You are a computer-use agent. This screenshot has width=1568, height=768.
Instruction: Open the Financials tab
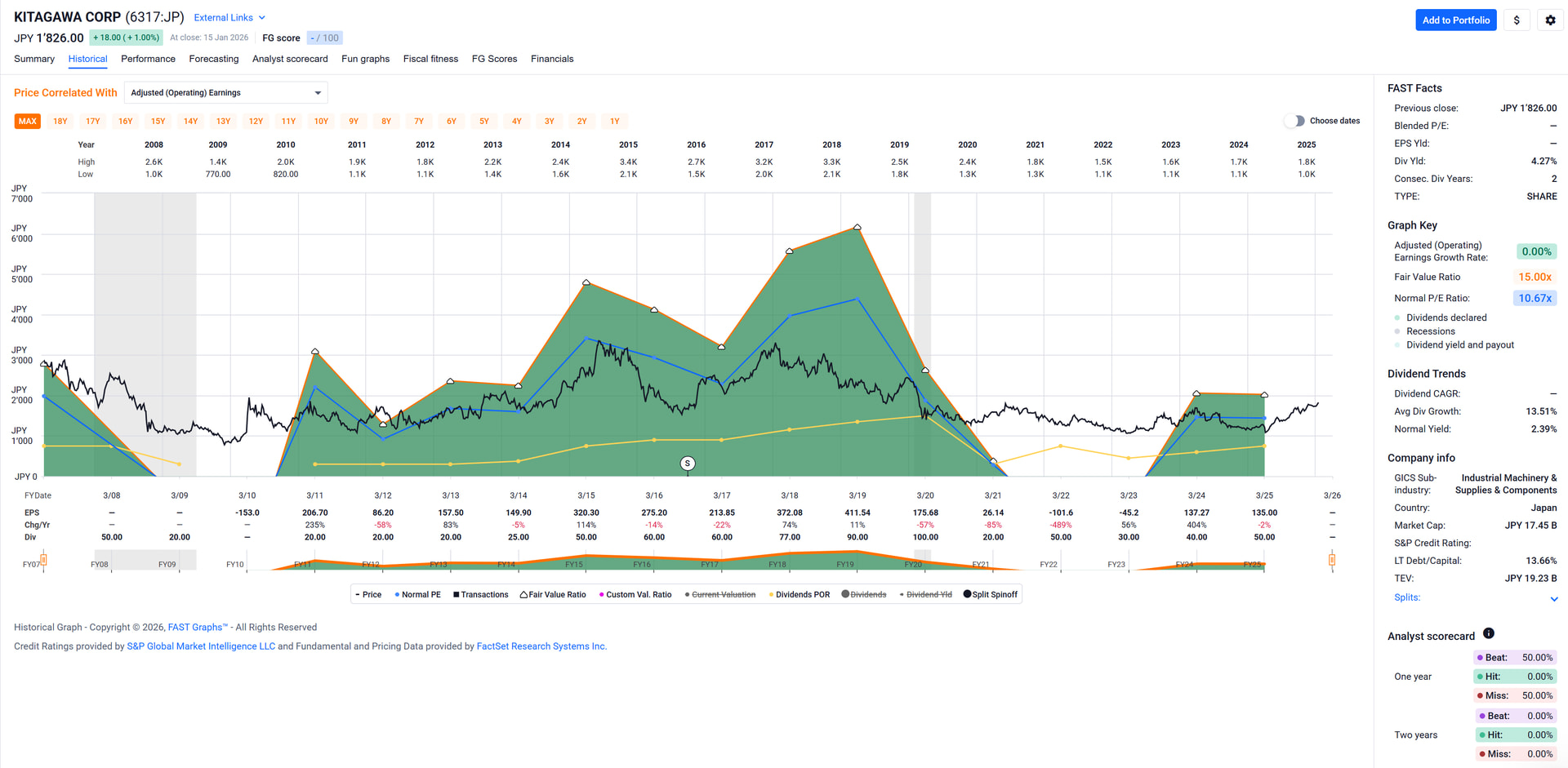[551, 59]
